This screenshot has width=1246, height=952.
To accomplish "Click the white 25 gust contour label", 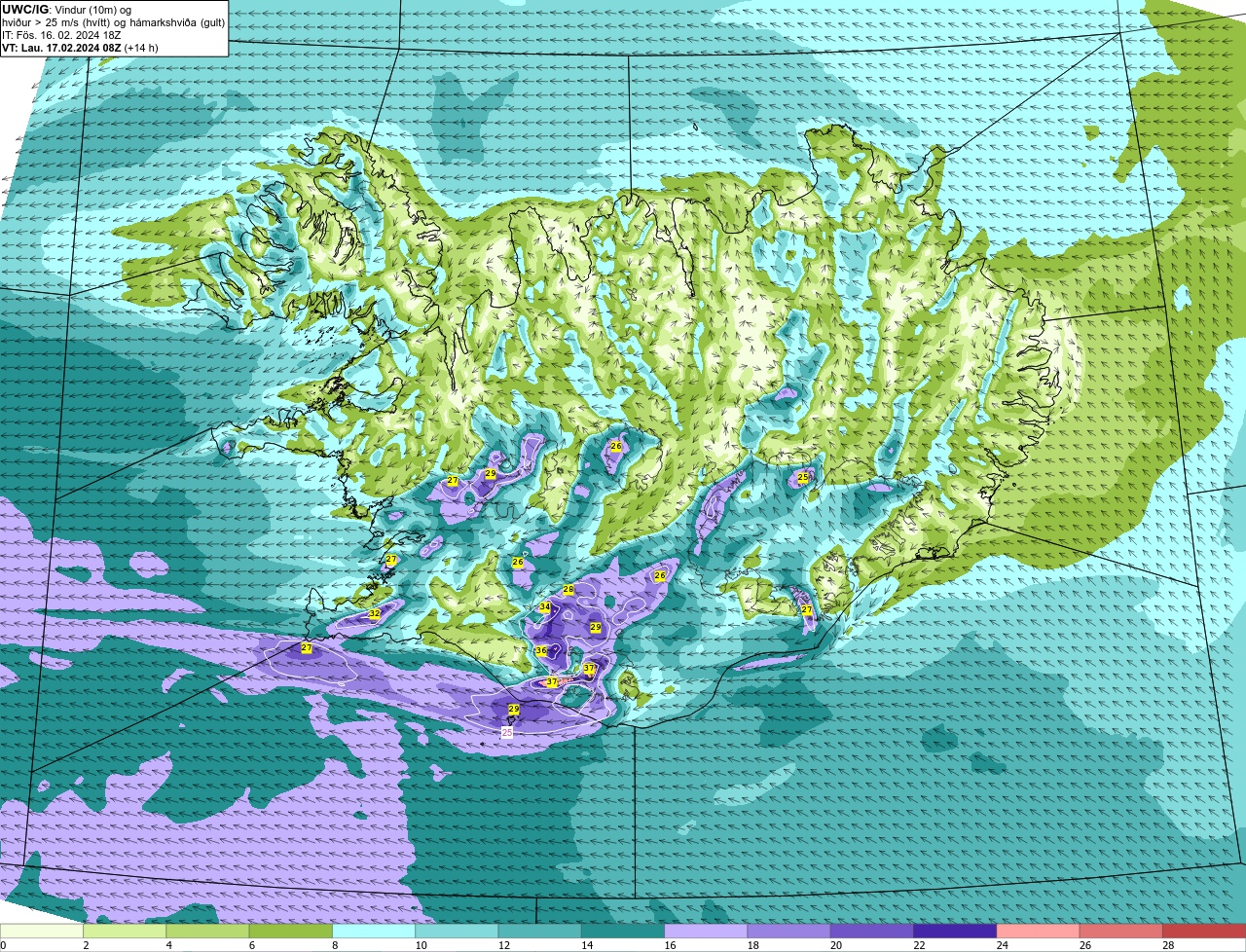I will pyautogui.click(x=506, y=731).
